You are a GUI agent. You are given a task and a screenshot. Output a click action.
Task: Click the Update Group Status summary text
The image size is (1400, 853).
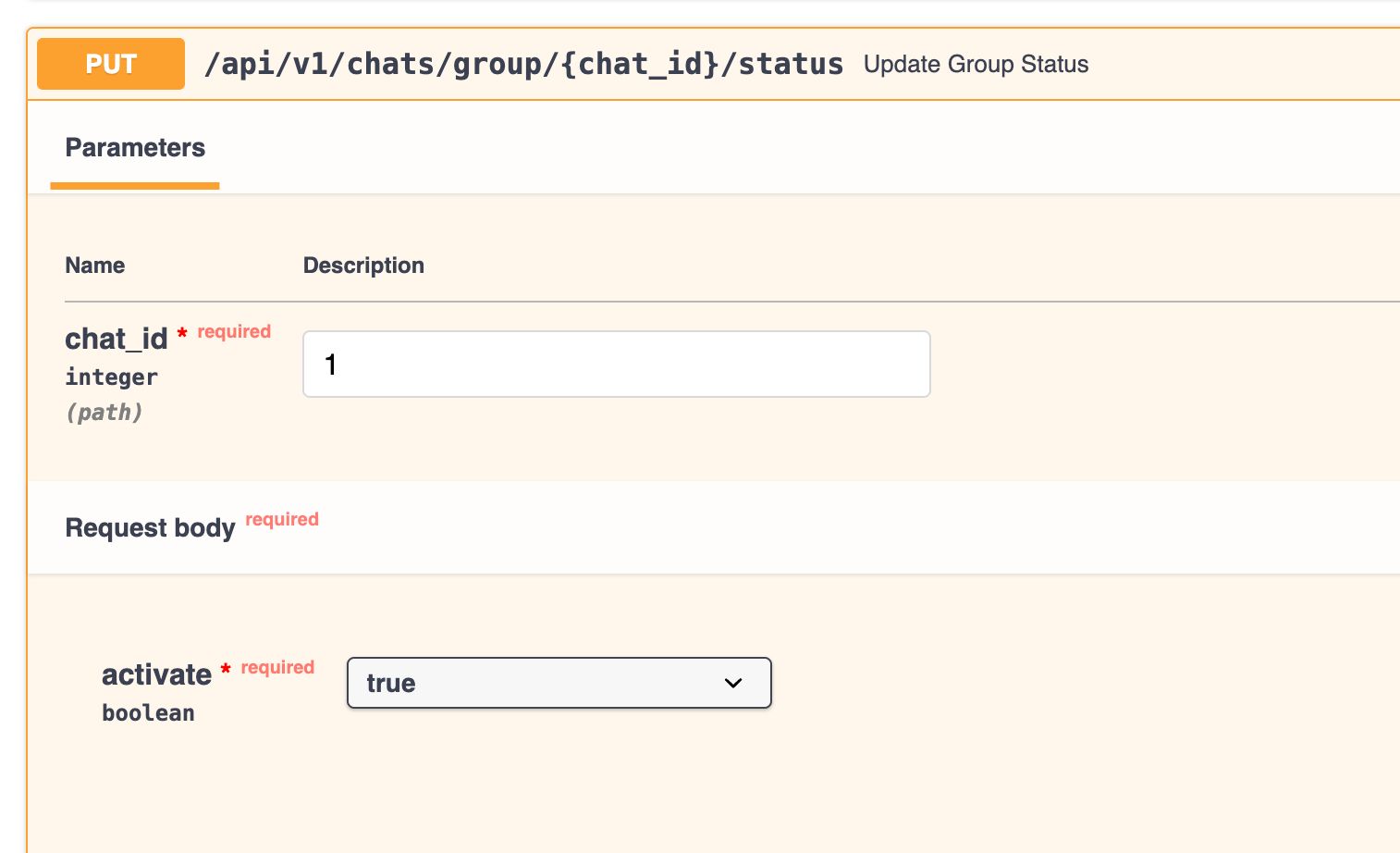pyautogui.click(x=976, y=64)
